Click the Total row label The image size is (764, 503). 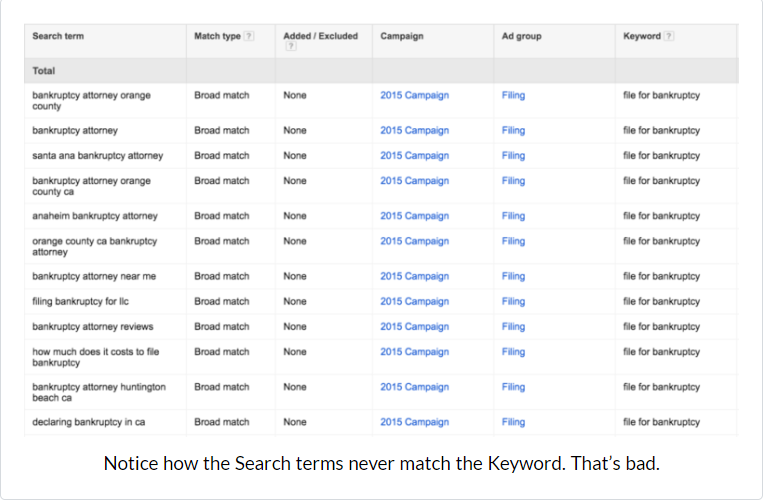tap(44, 71)
